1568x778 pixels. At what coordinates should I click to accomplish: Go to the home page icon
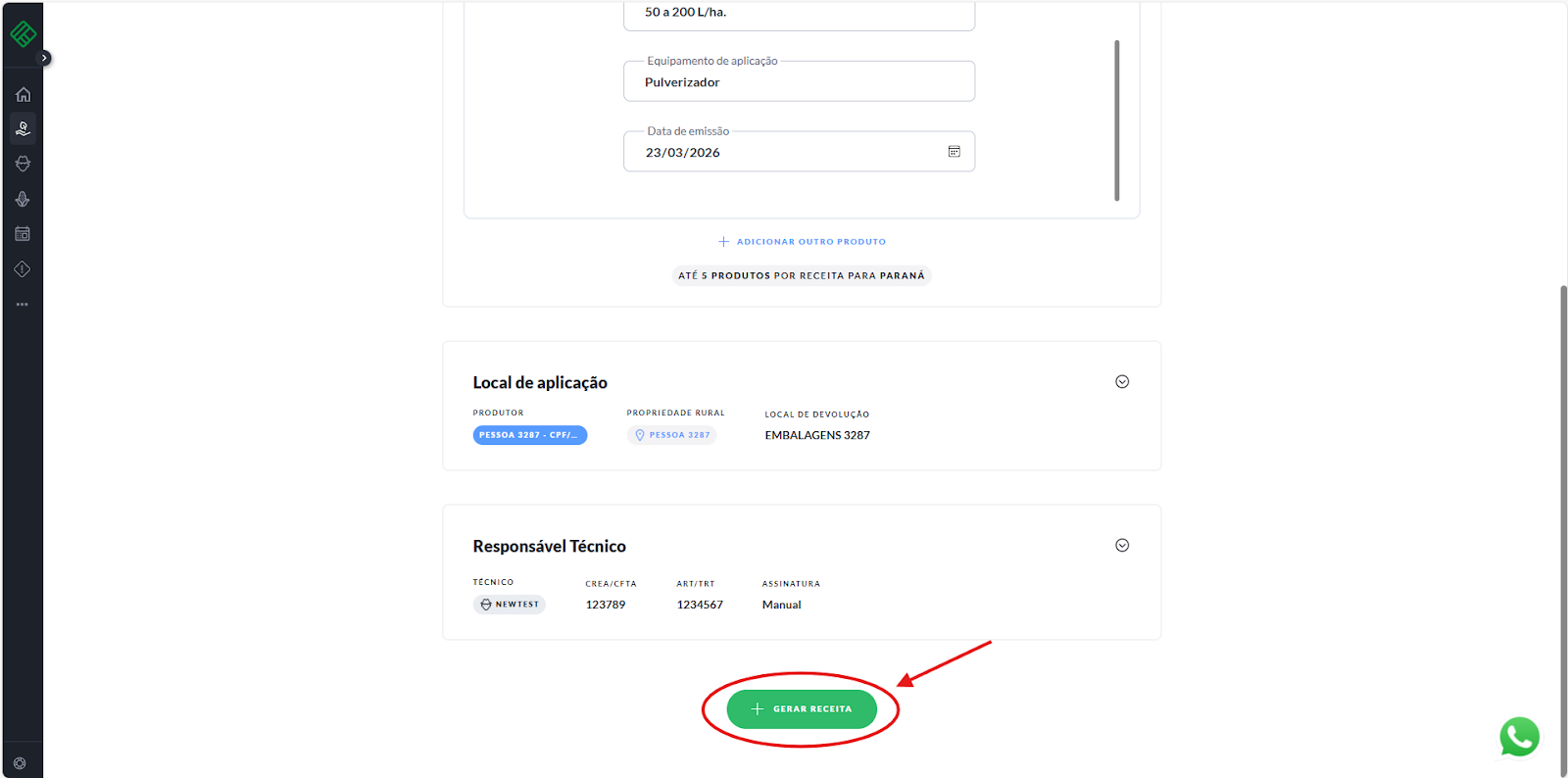[x=23, y=95]
